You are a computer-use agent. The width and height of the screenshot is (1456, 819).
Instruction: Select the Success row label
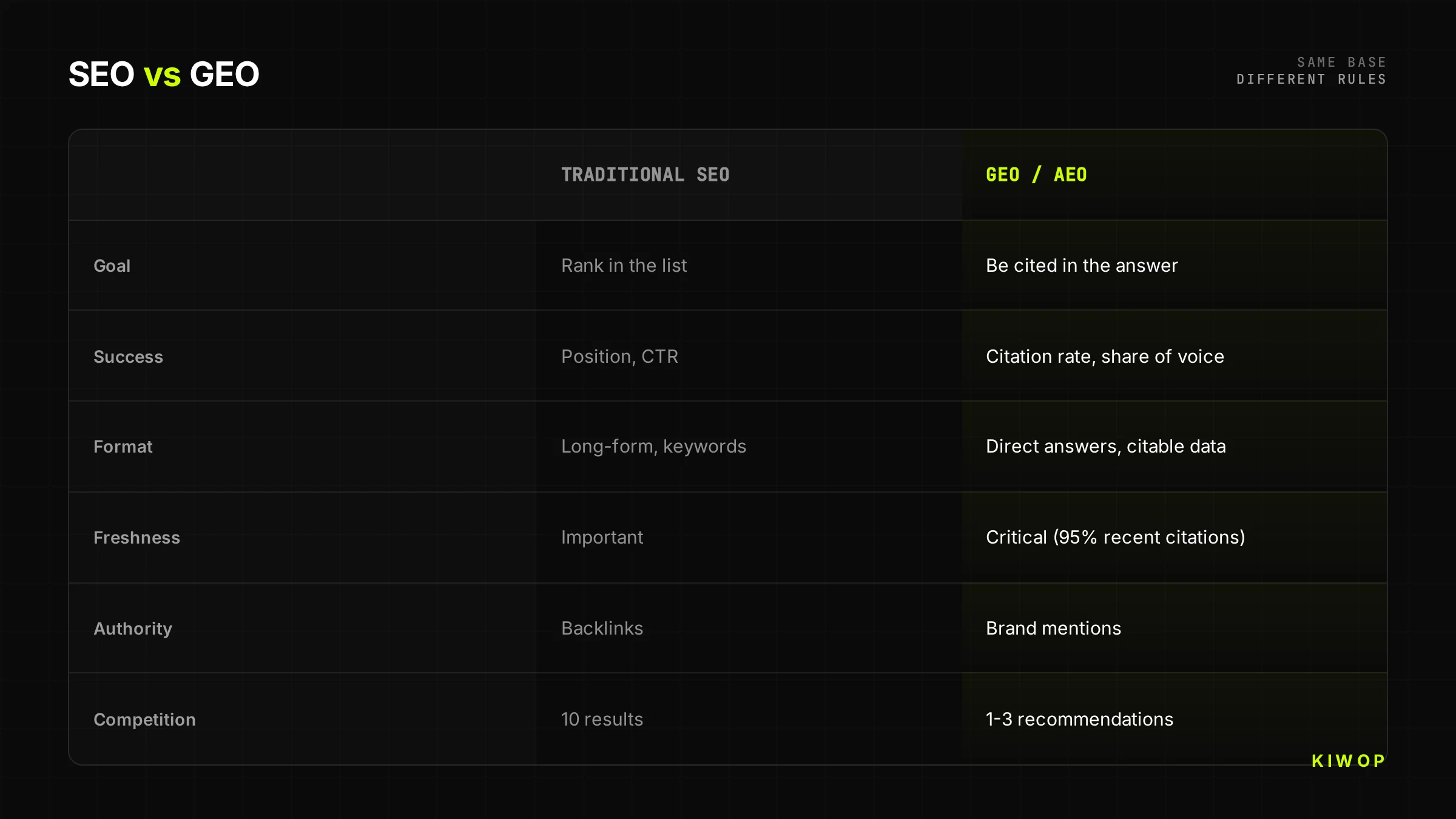coord(128,357)
